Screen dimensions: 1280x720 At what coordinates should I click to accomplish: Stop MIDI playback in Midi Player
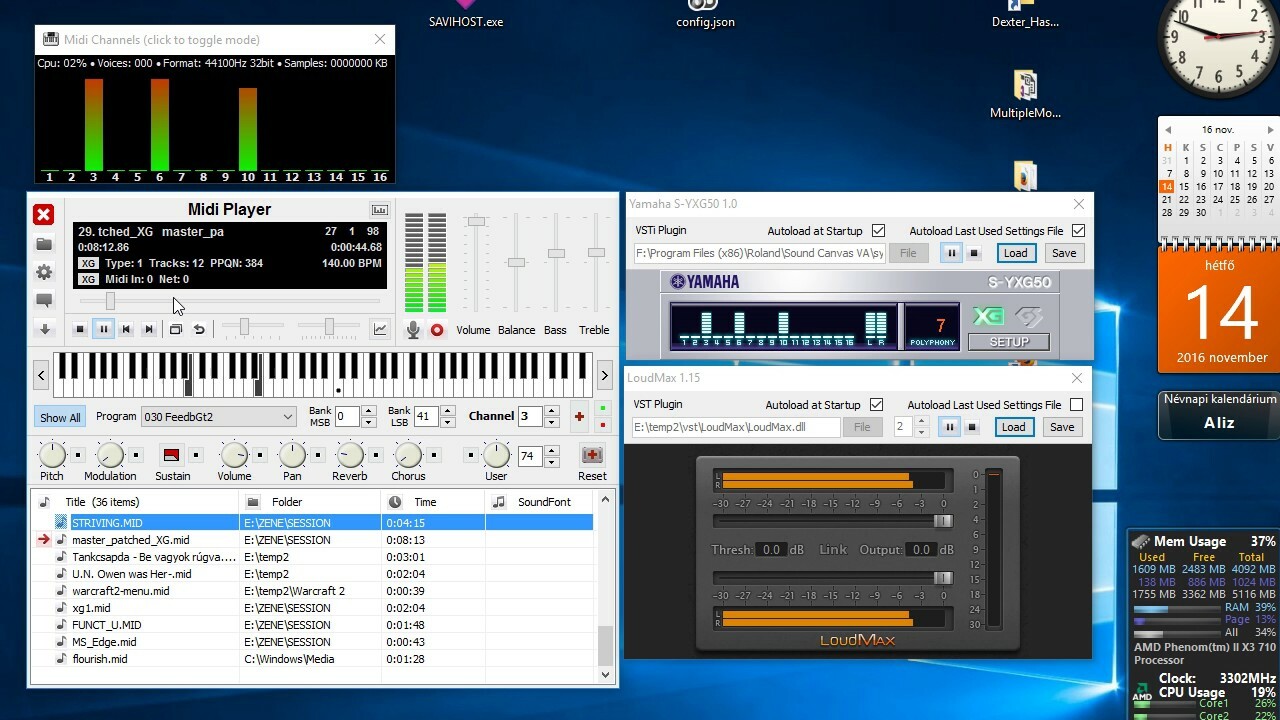point(81,329)
